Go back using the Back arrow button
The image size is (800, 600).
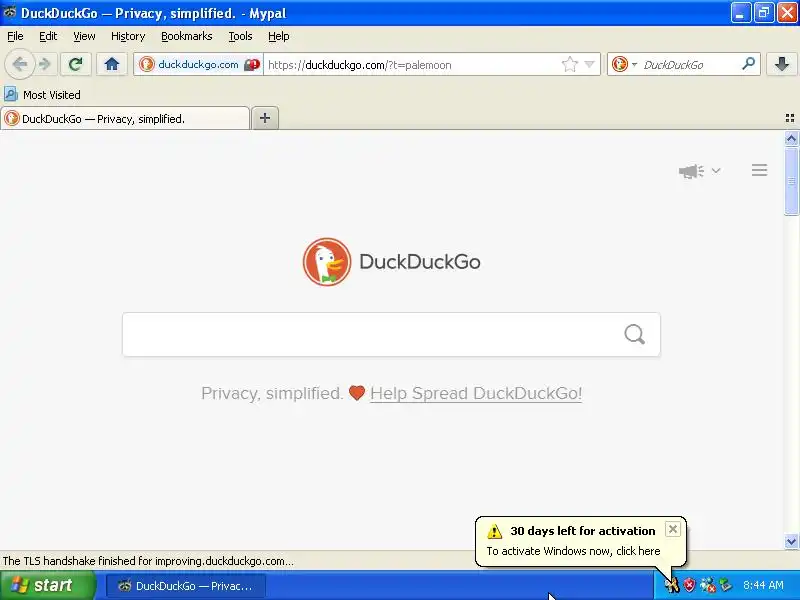pos(20,64)
